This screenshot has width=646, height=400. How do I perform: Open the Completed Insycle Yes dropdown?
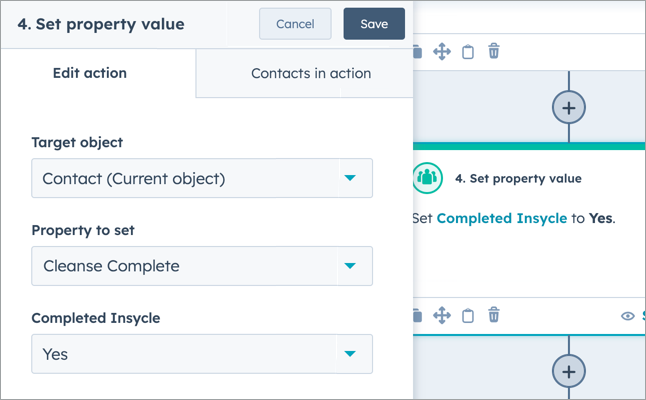click(x=202, y=354)
